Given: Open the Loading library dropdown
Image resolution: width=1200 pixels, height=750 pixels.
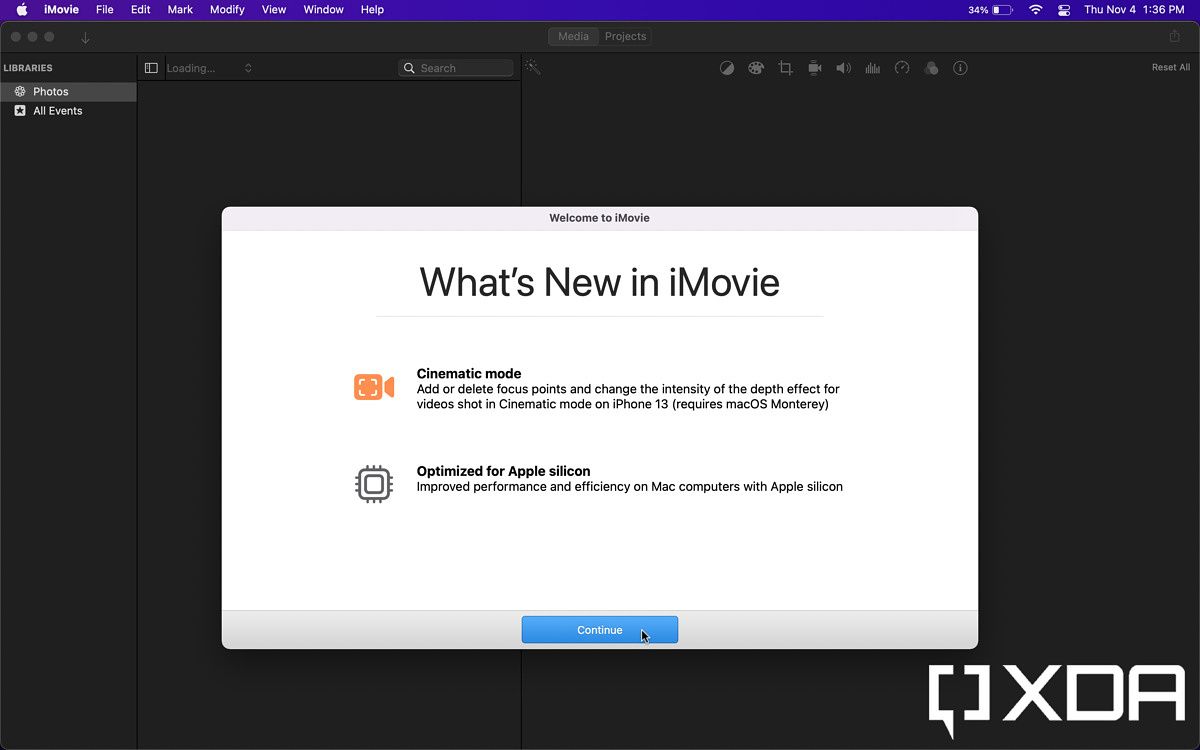Looking at the screenshot, I should click(x=209, y=68).
